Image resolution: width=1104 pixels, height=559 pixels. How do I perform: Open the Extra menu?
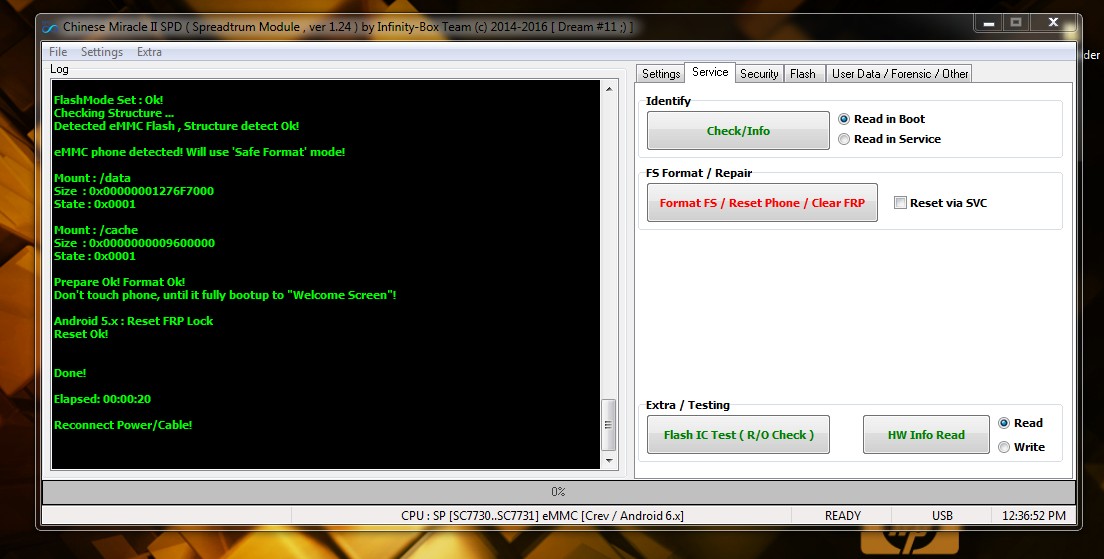pos(149,51)
